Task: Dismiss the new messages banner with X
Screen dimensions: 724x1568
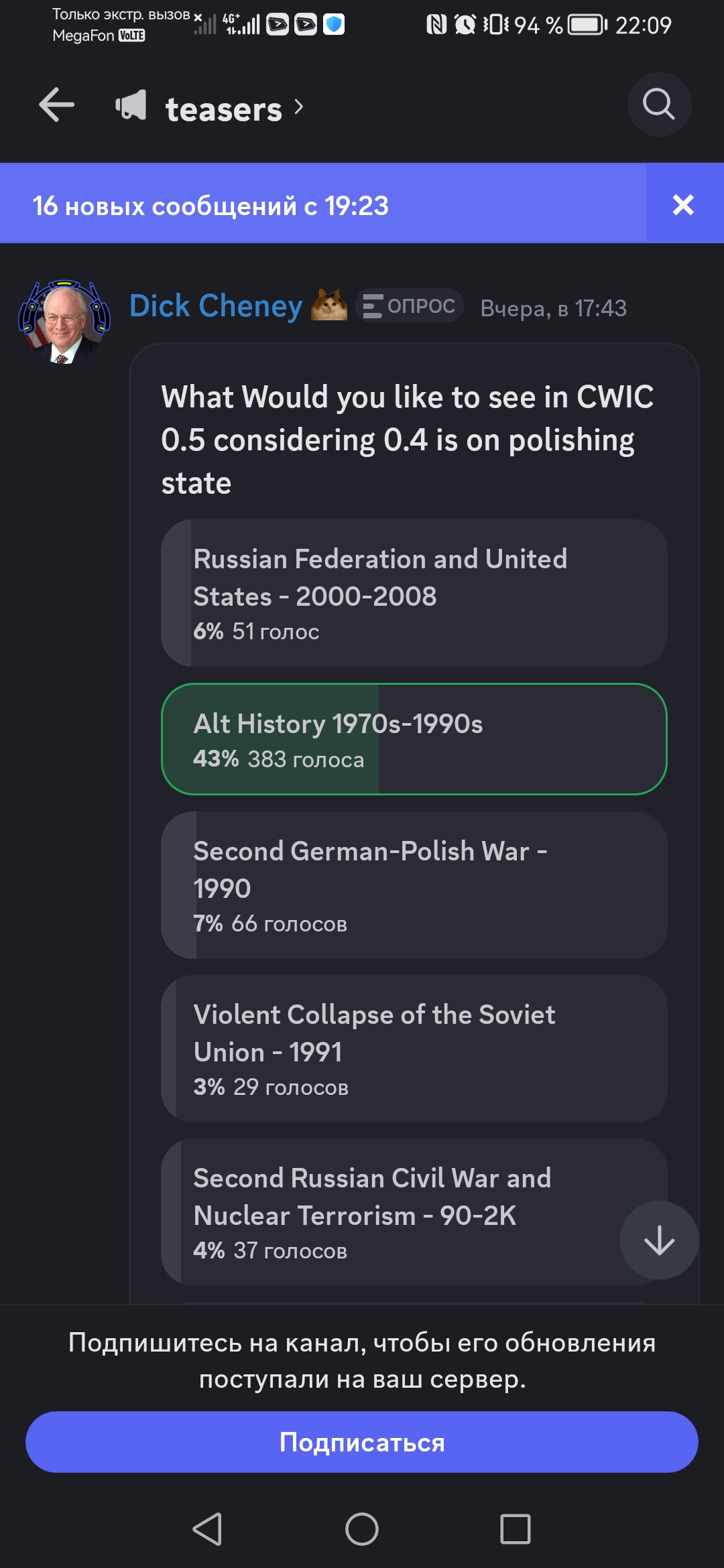Action: click(683, 204)
